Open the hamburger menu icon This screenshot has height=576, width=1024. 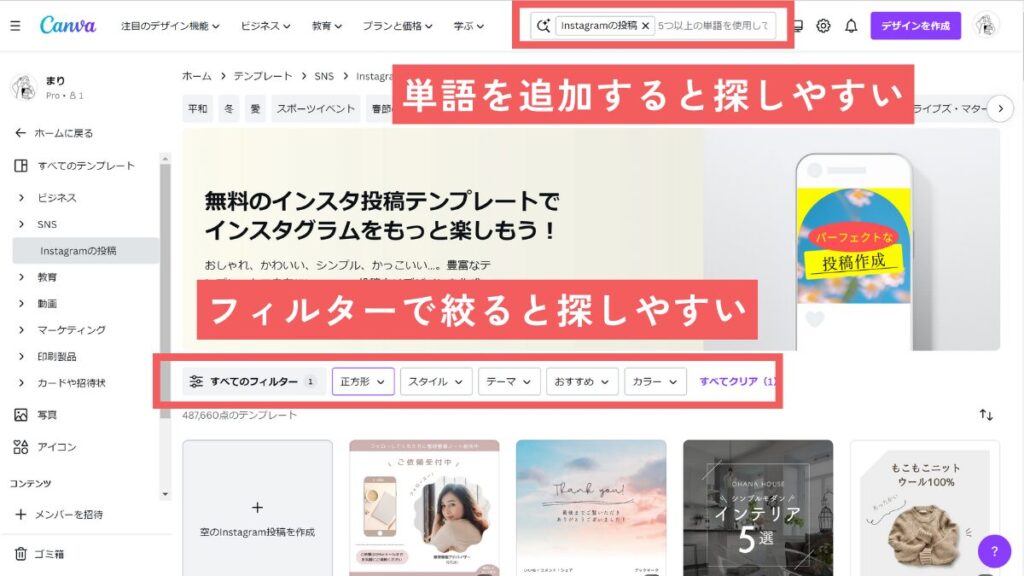coord(15,26)
